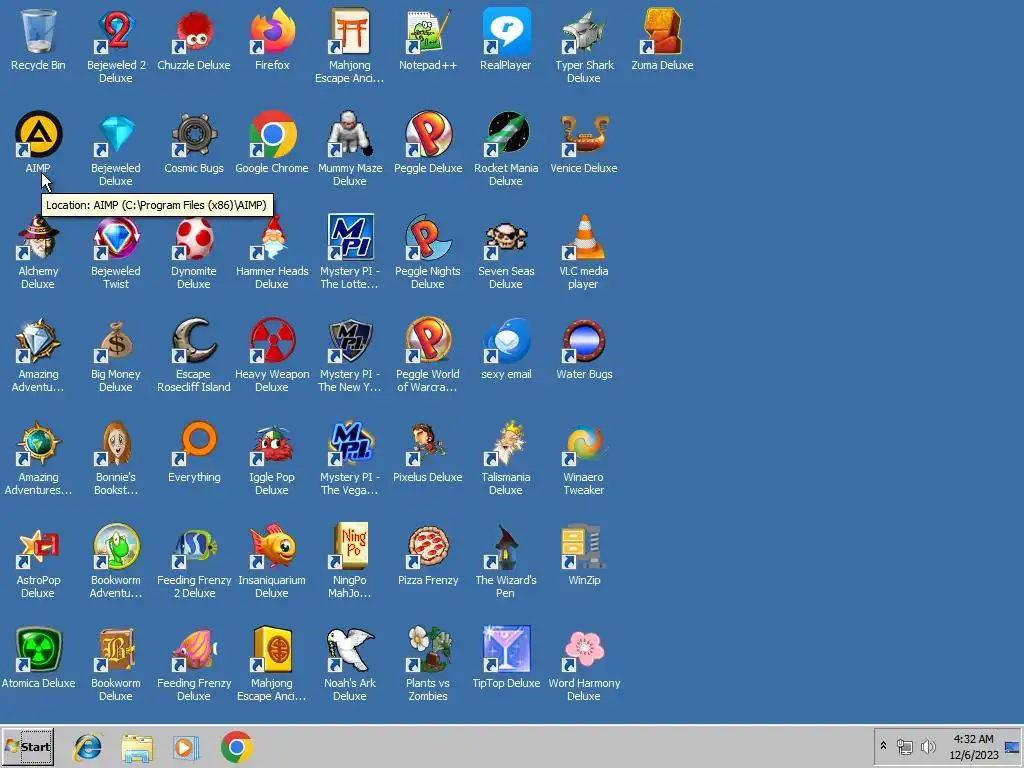
Task: Select the Winaero Tweaker icon
Action: coord(584,444)
